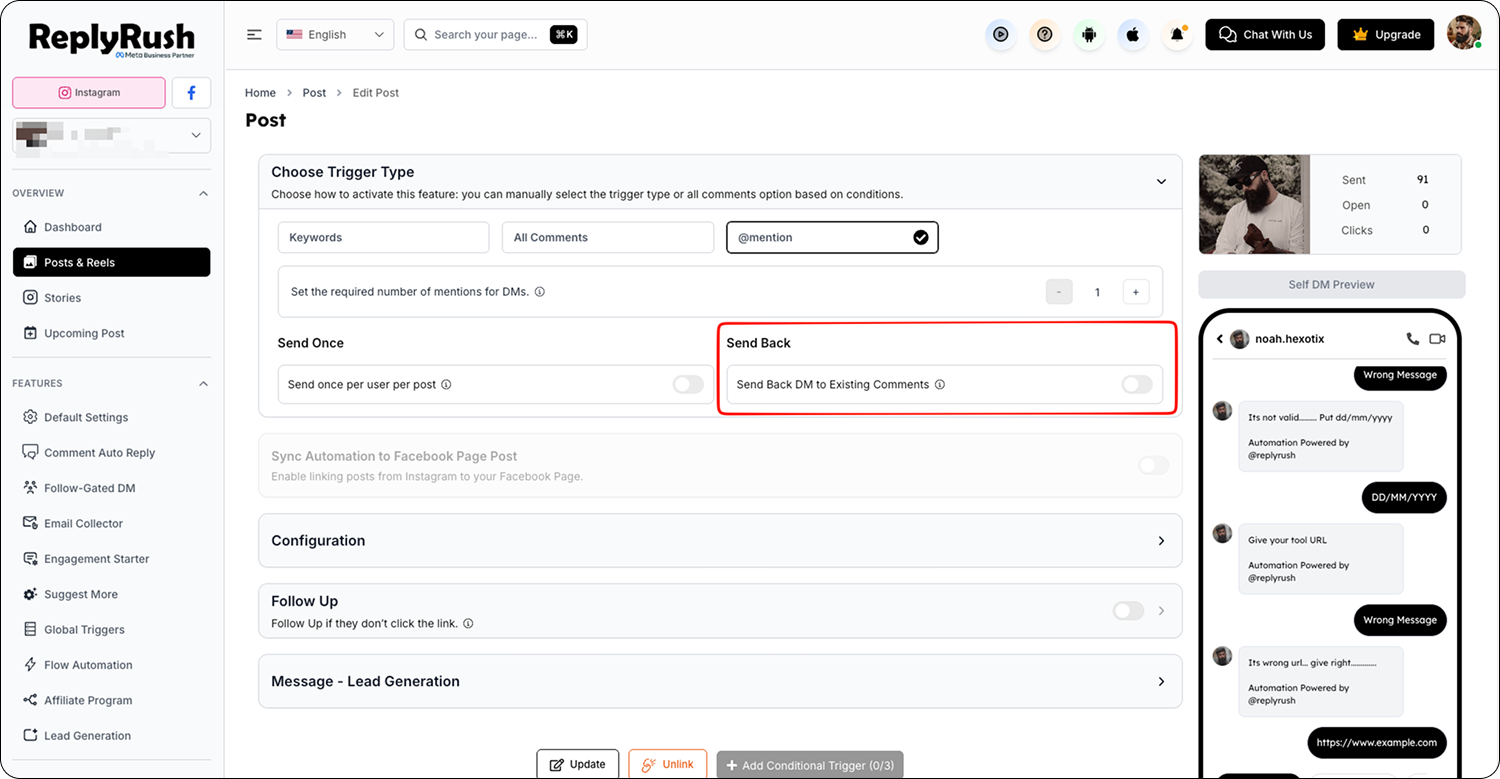The height and width of the screenshot is (779, 1500).
Task: Open Comment Auto Reply
Action: tap(112, 453)
